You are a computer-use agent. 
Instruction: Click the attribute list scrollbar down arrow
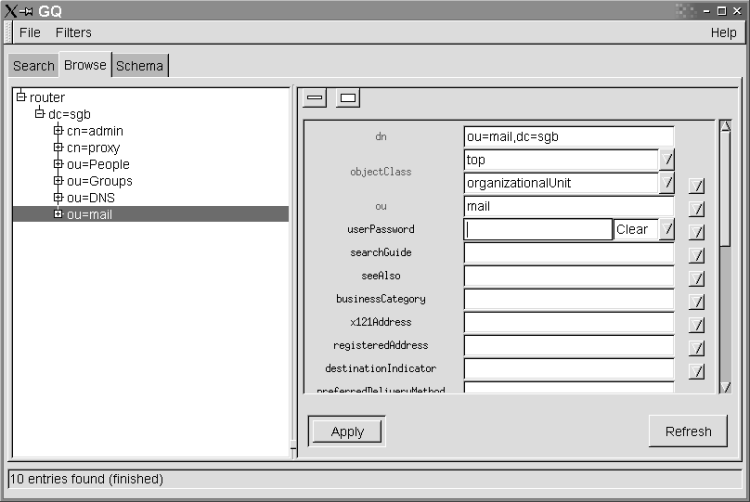(726, 387)
